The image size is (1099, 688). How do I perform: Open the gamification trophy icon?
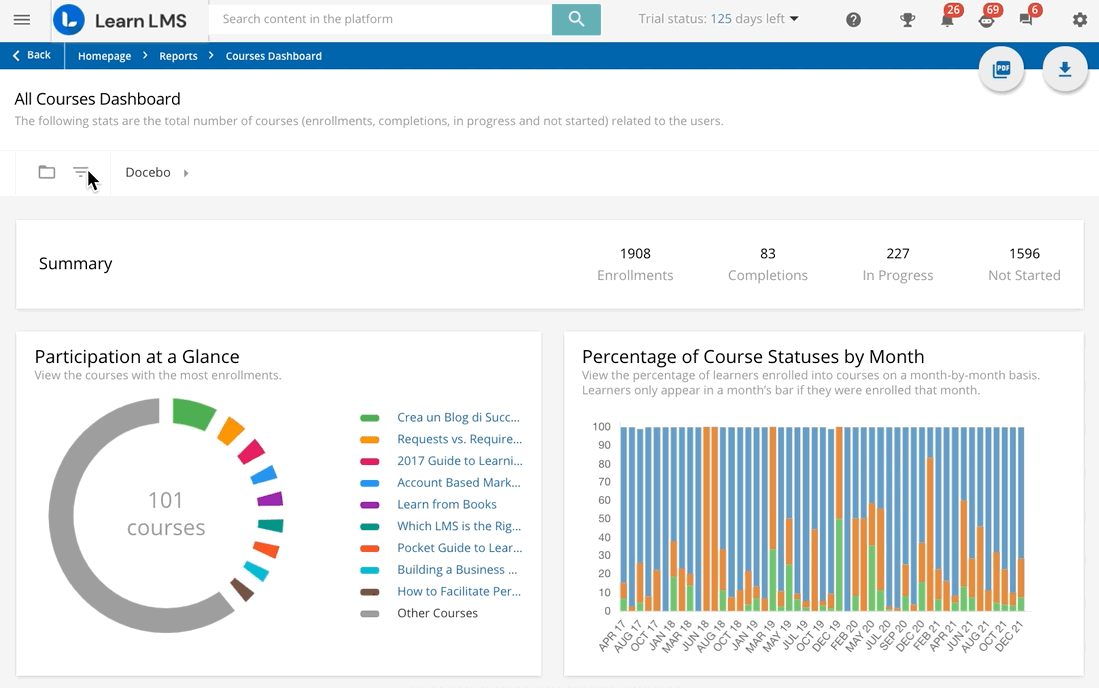pos(907,20)
